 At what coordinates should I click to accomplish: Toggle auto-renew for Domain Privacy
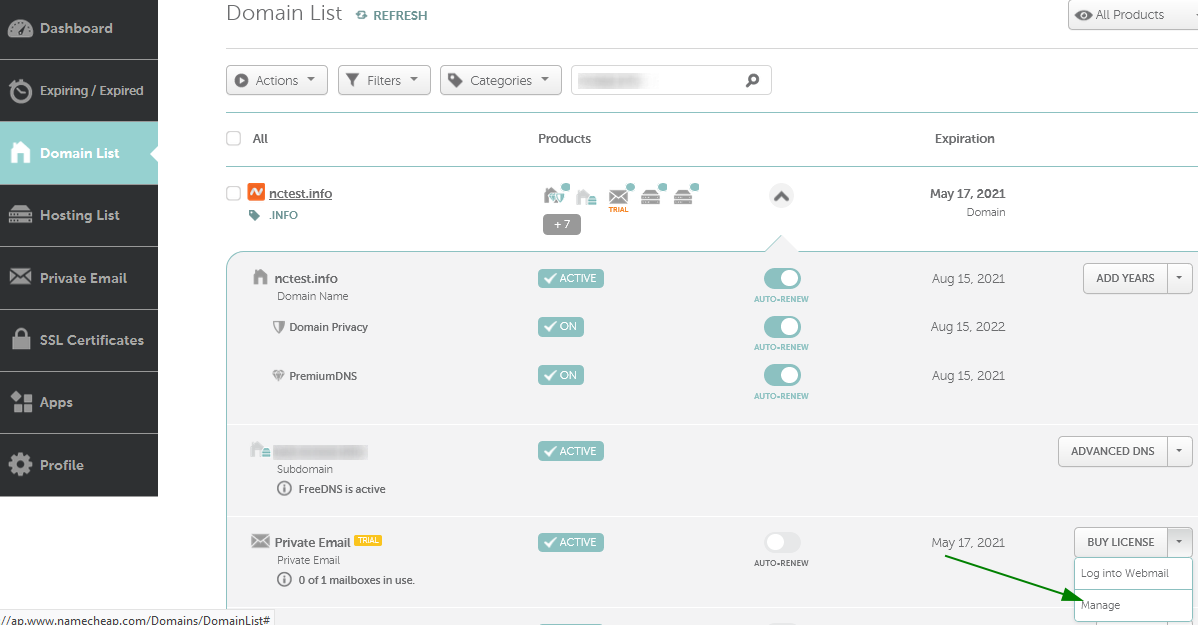coord(782,327)
